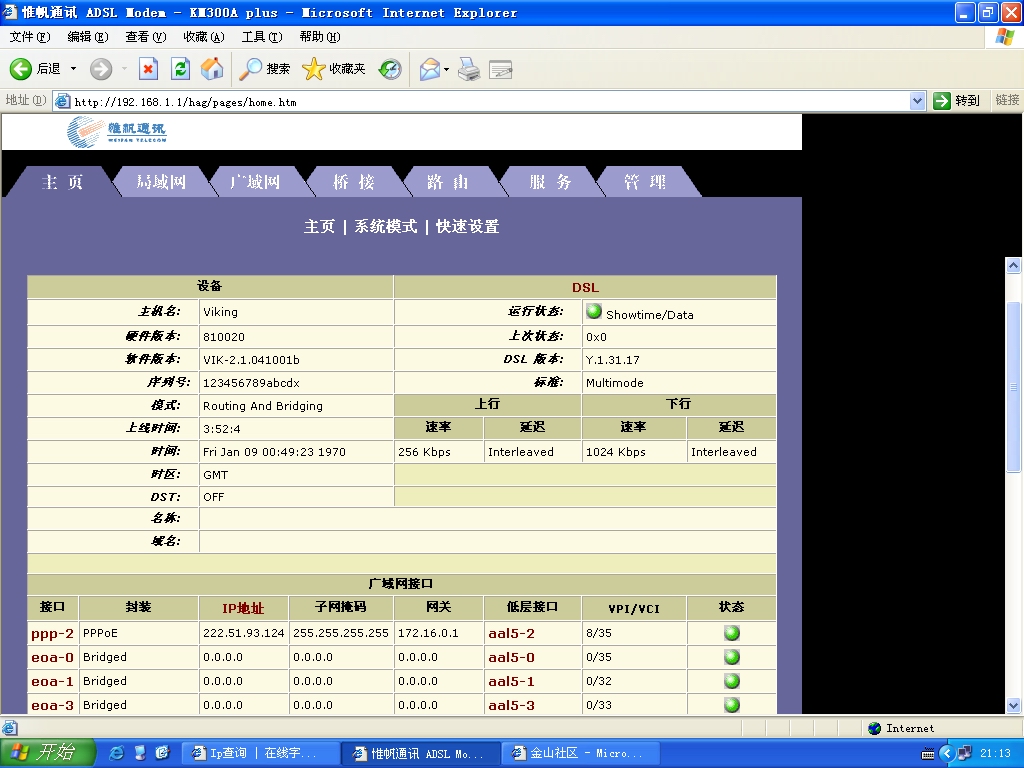Image resolution: width=1024 pixels, height=768 pixels.
Task: Click the 转到 Go button
Action: [x=957, y=101]
